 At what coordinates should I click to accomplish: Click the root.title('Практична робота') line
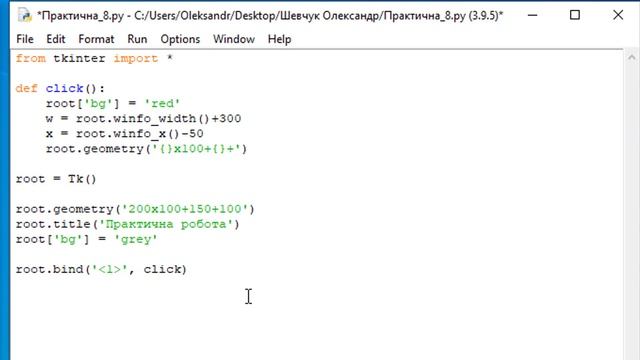[x=128, y=224]
